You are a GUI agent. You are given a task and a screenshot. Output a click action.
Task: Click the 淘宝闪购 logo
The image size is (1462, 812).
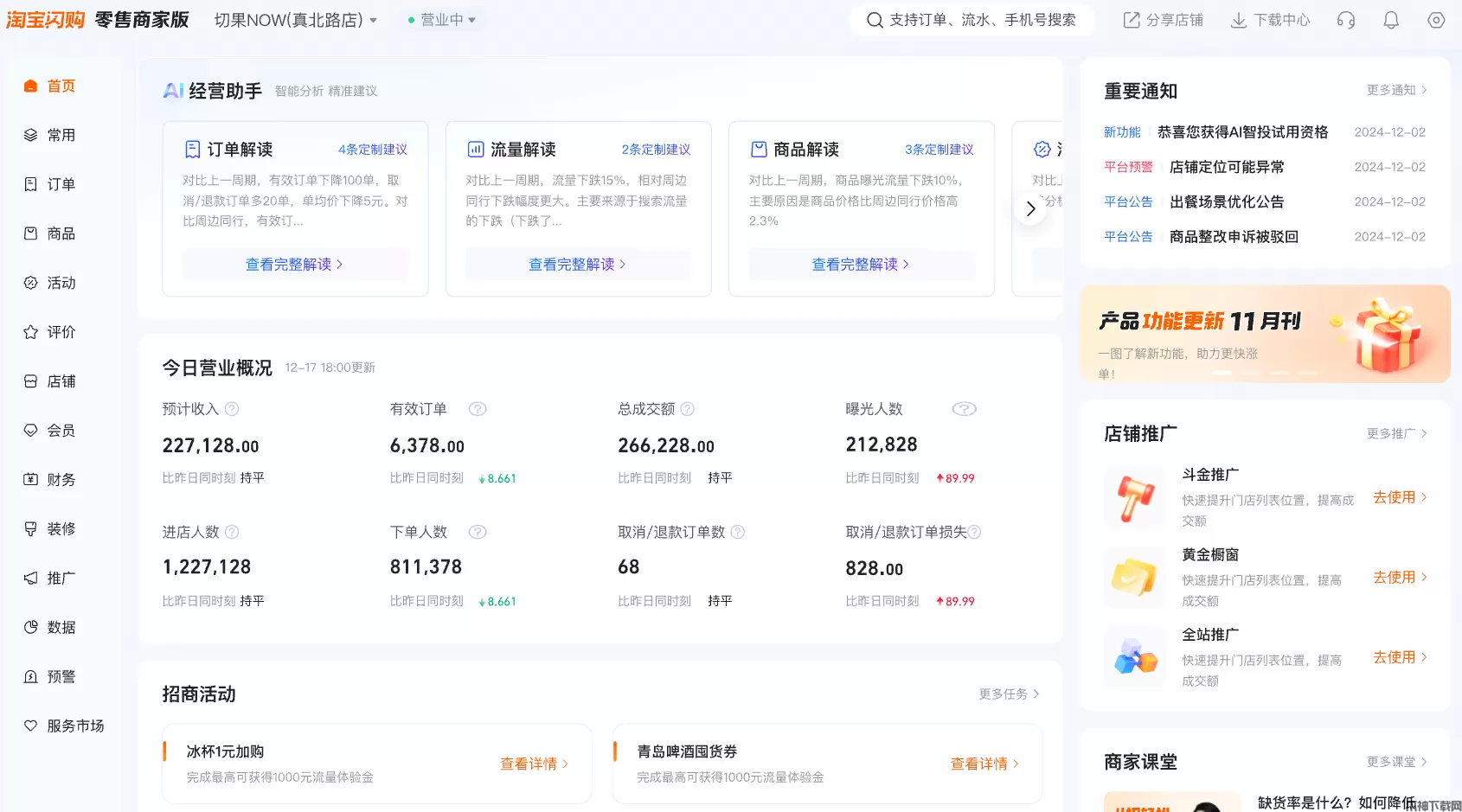[x=46, y=20]
